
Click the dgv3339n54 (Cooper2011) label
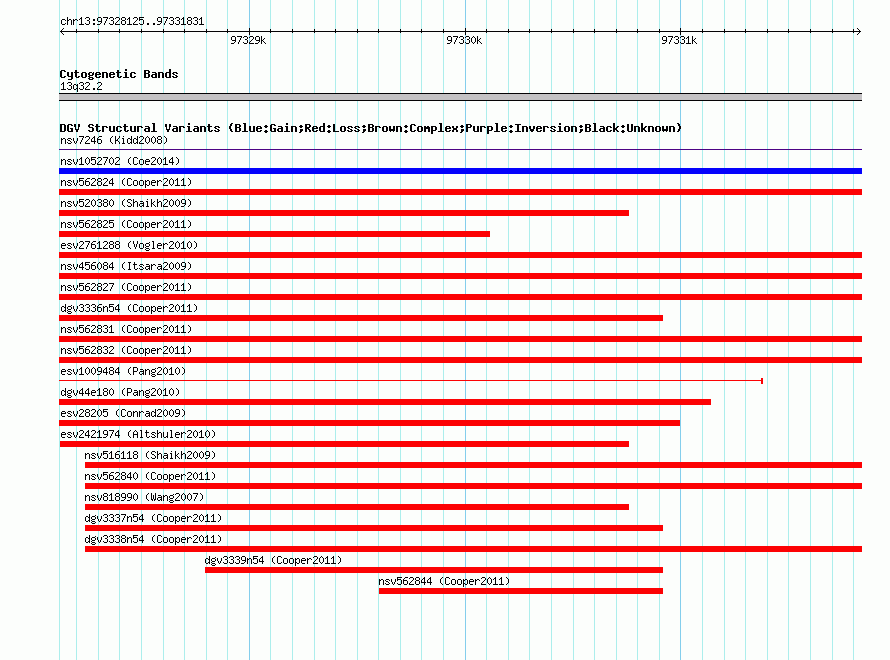coord(274,560)
